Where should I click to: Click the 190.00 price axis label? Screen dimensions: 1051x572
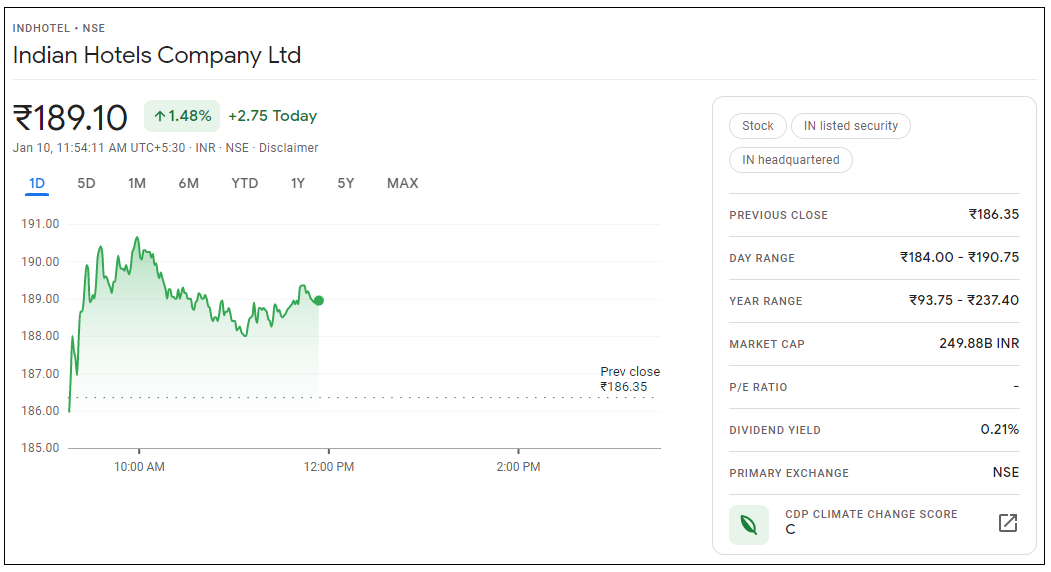click(x=40, y=262)
